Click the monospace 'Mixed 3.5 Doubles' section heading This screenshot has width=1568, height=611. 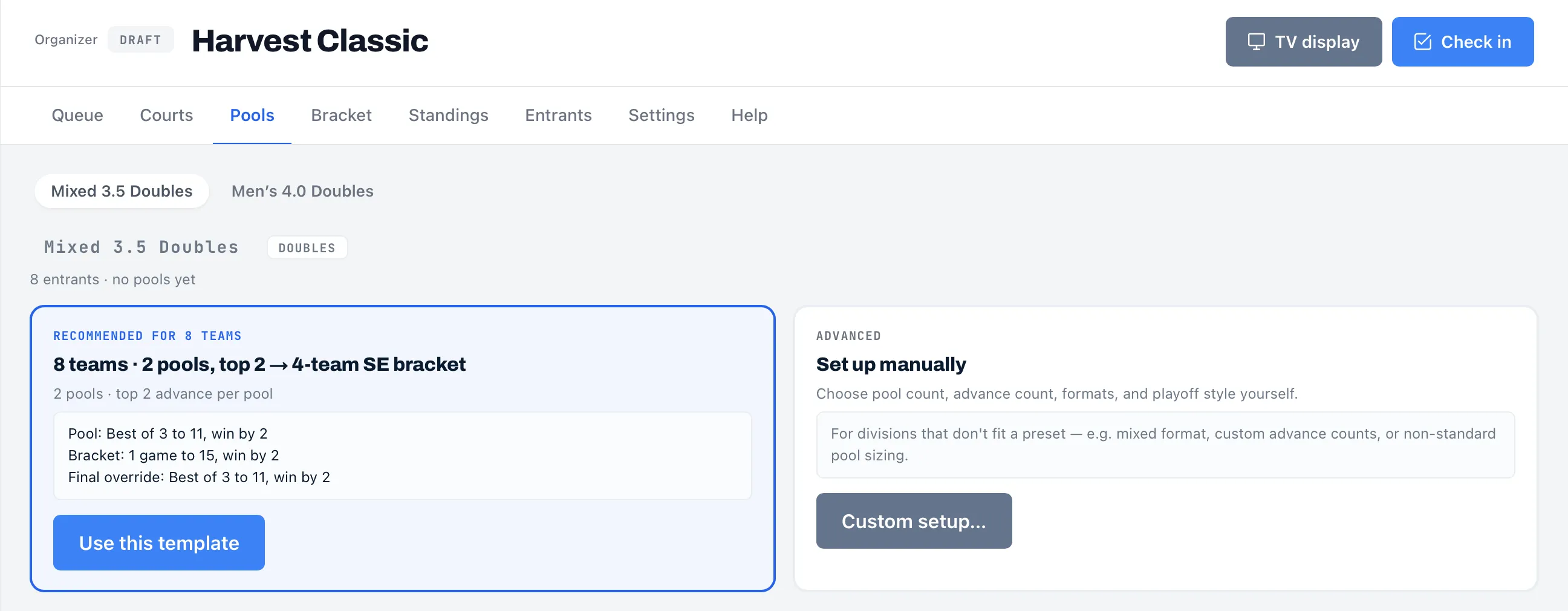pyautogui.click(x=142, y=247)
